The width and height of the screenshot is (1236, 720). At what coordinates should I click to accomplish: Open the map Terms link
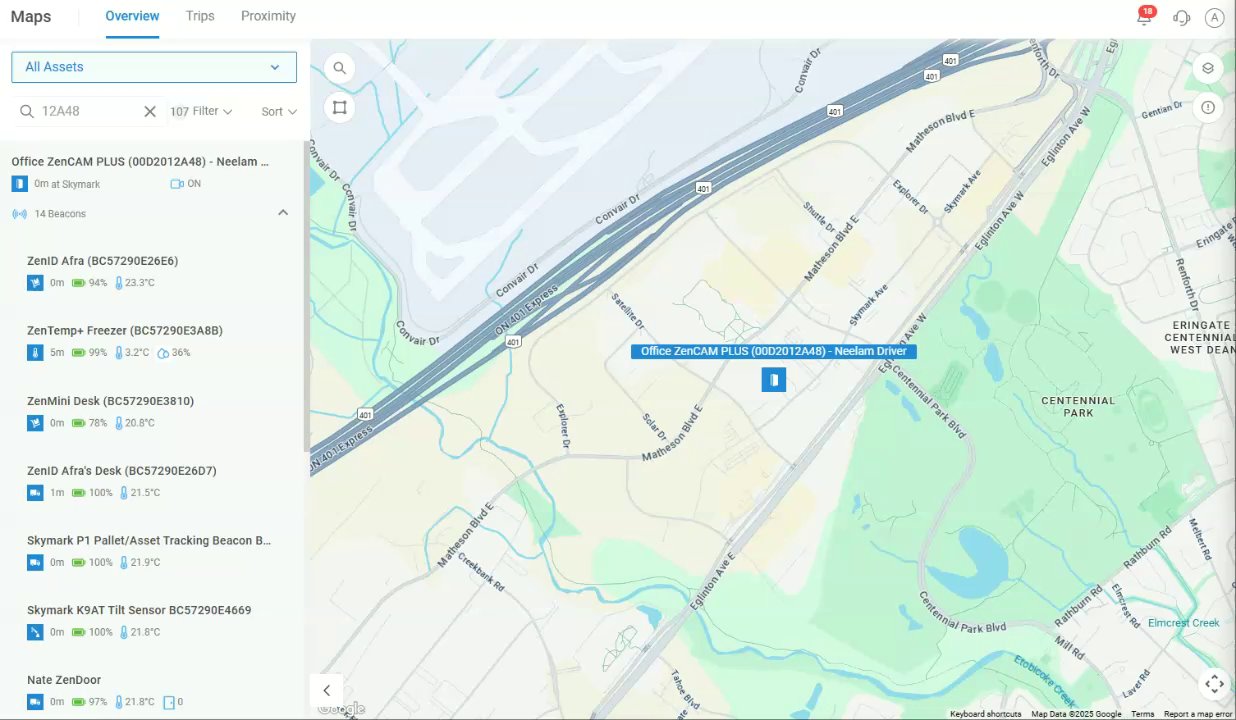point(1142,714)
